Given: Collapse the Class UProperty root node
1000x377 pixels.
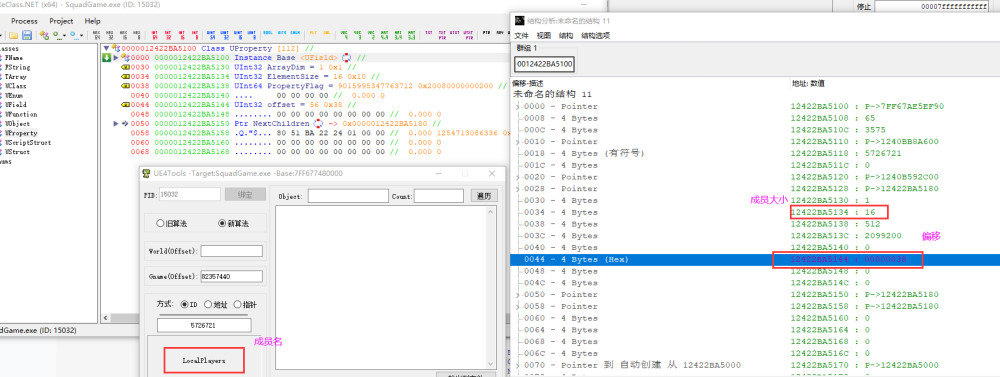Looking at the screenshot, I should pyautogui.click(x=106, y=48).
